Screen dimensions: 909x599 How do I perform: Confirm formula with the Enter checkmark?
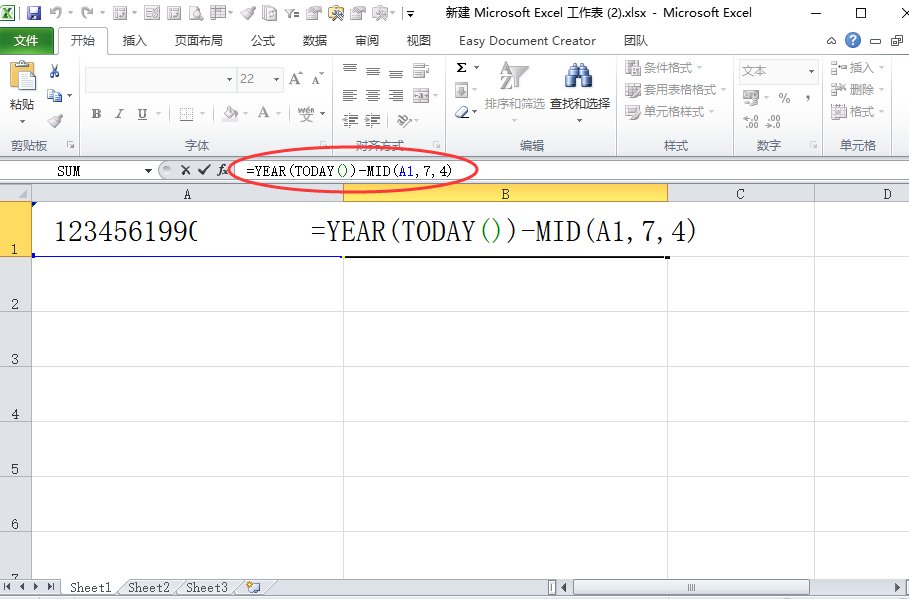pos(204,170)
